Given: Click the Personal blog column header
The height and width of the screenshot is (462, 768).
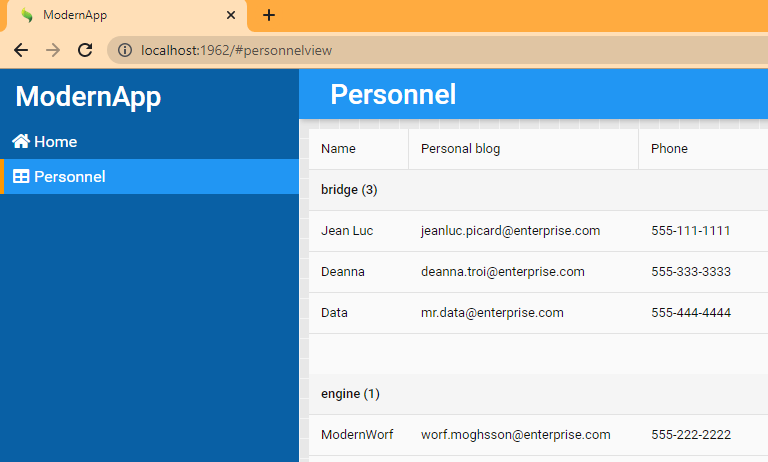Looking at the screenshot, I should 461,149.
